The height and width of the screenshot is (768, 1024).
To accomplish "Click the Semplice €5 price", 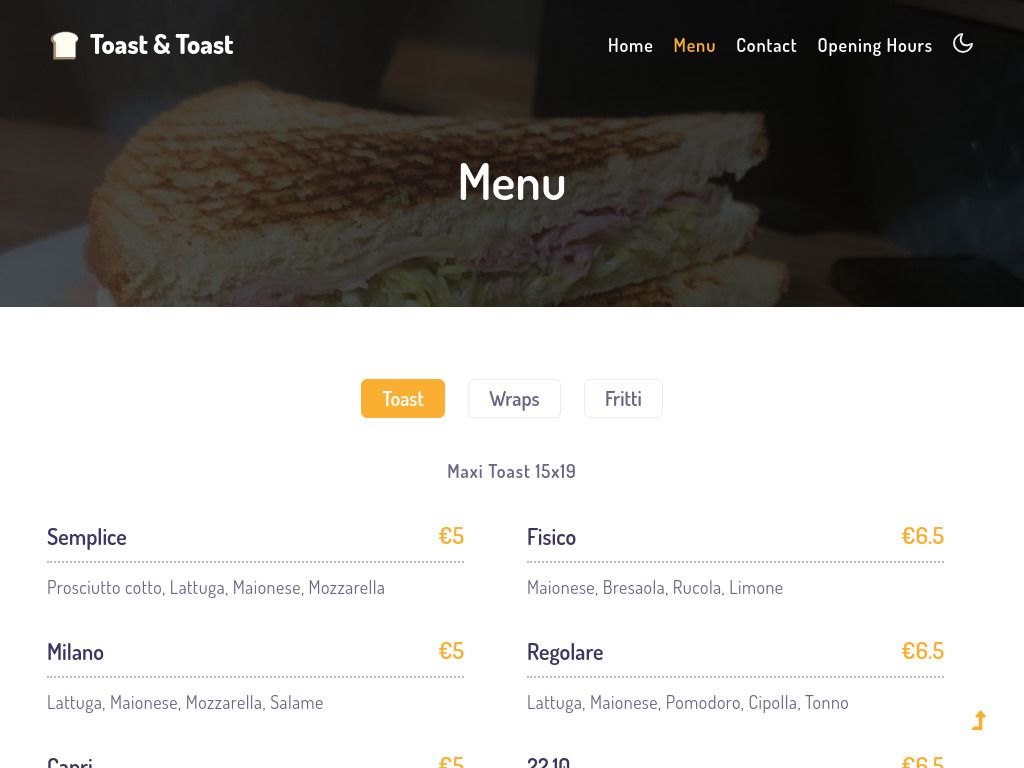I will tap(451, 536).
